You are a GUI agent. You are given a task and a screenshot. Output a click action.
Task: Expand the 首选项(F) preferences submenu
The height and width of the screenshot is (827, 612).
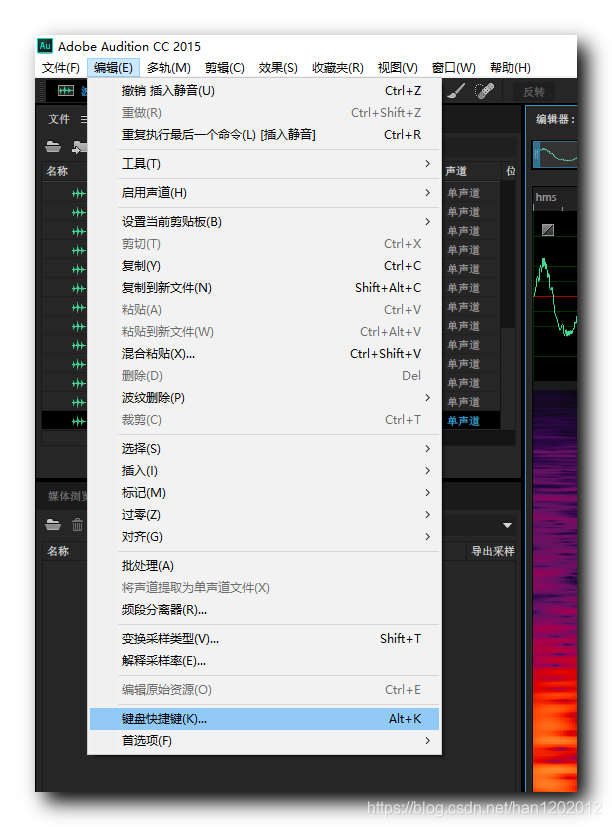pos(264,741)
